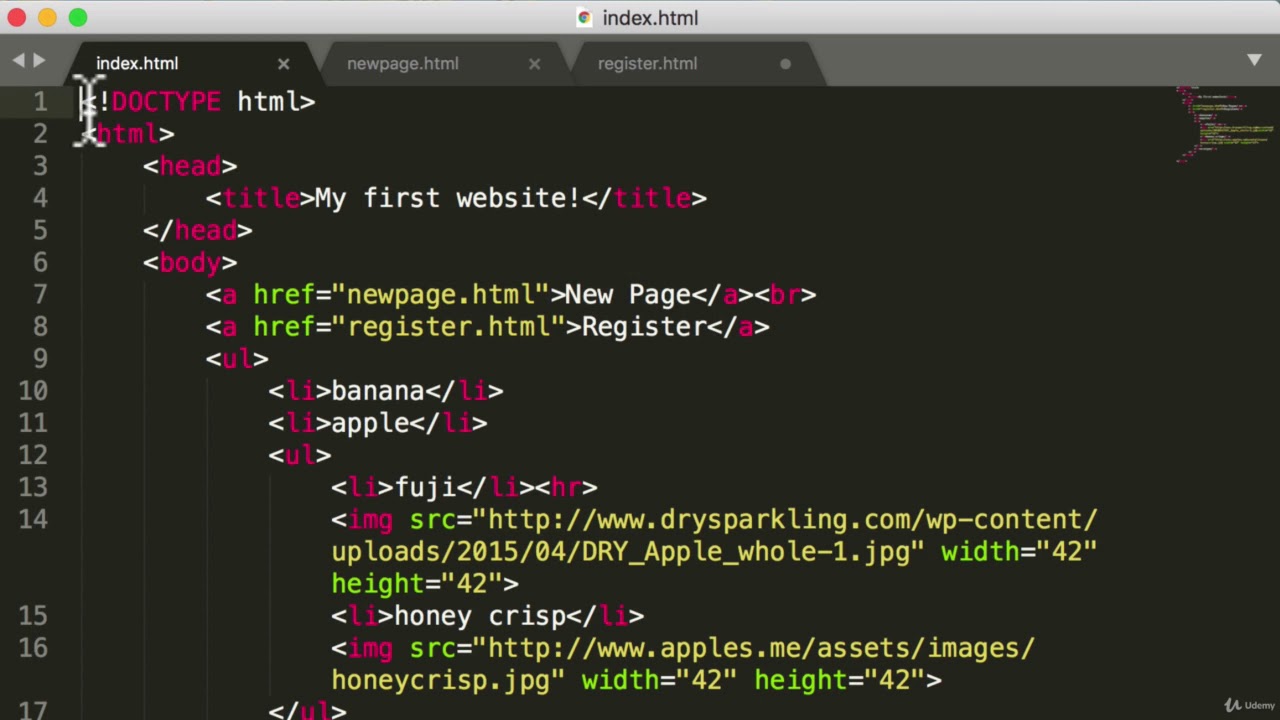Click the nested ul tag on line 12

[300, 455]
